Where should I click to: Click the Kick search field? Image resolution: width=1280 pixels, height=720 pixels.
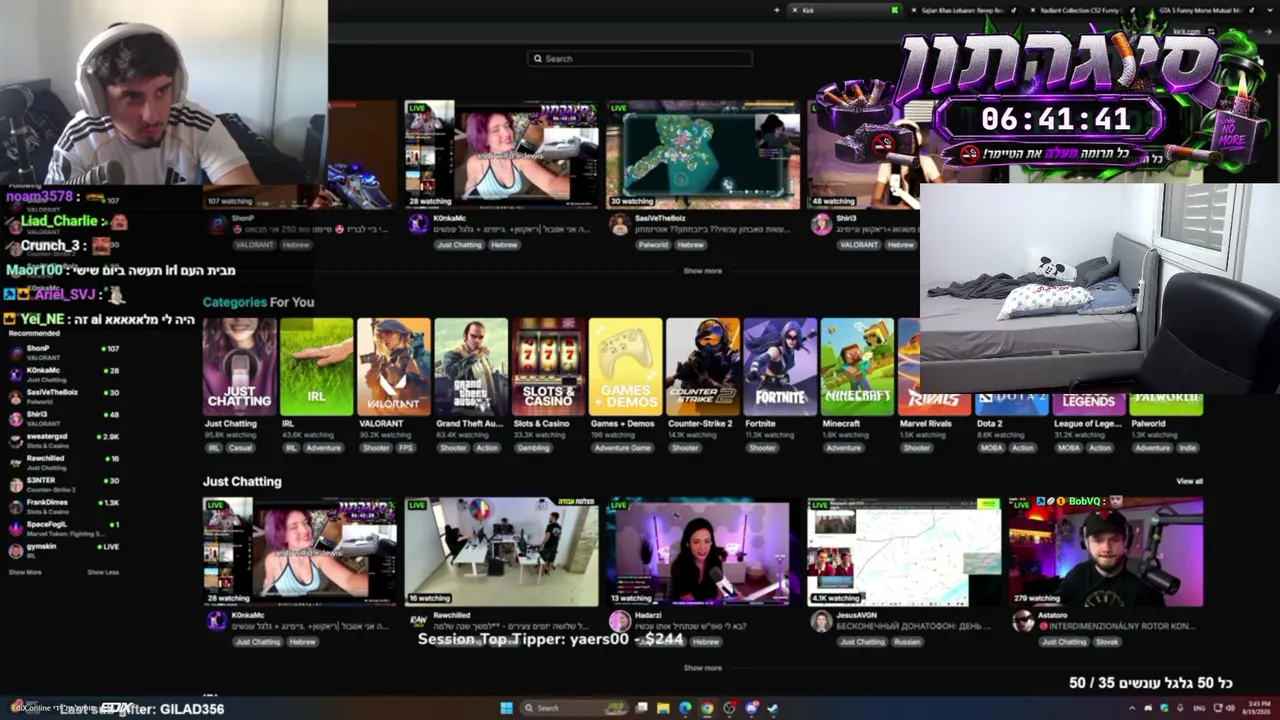[x=640, y=59]
